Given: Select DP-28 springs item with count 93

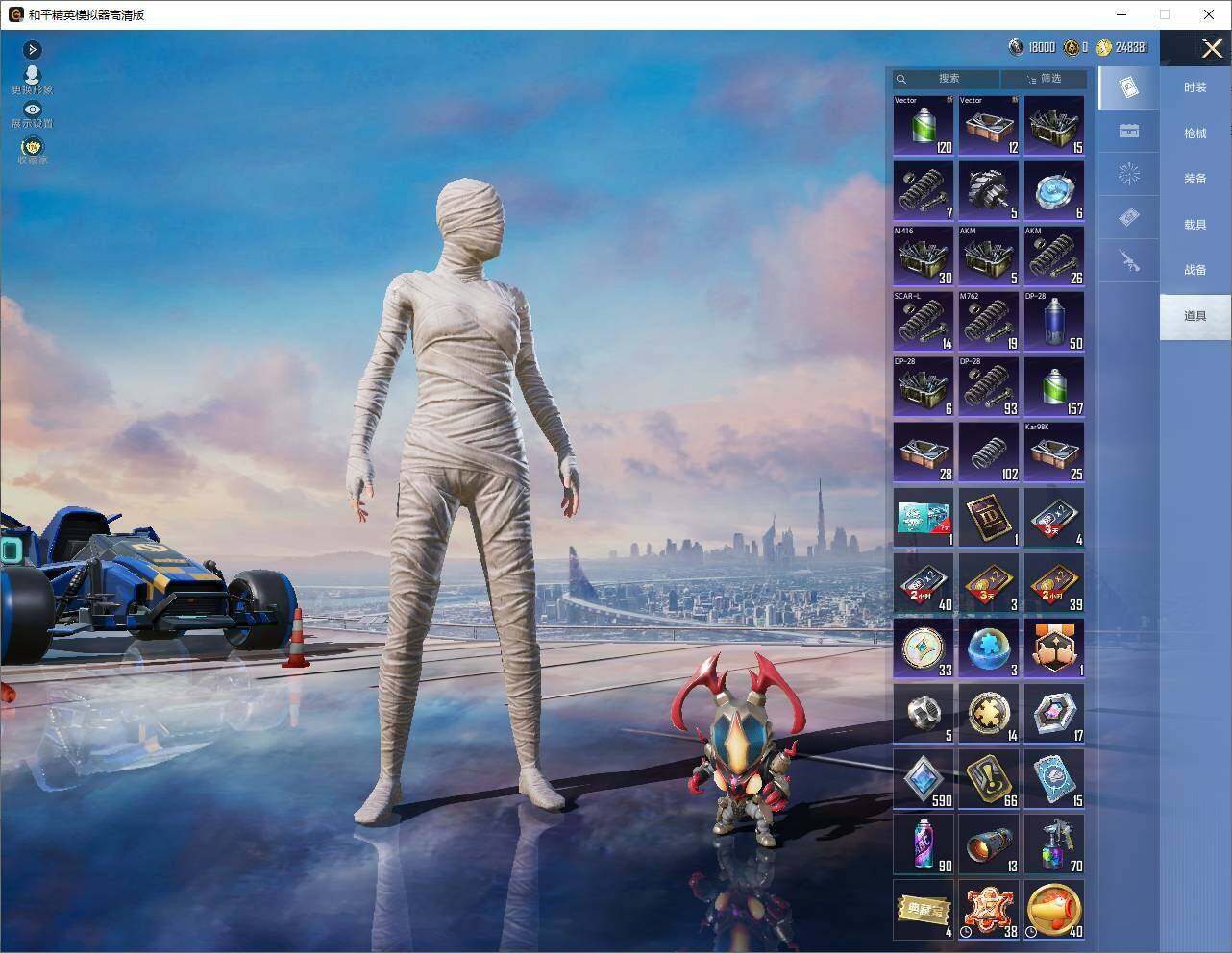Looking at the screenshot, I should click(x=989, y=386).
